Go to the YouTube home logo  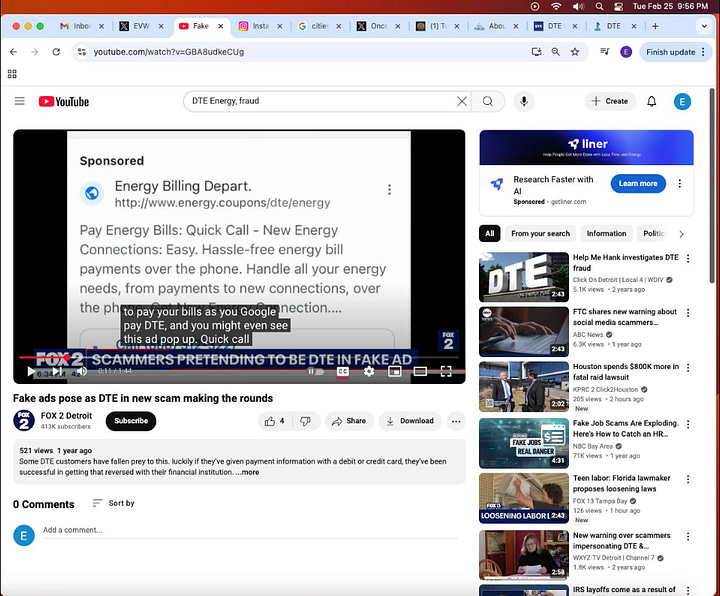(64, 101)
